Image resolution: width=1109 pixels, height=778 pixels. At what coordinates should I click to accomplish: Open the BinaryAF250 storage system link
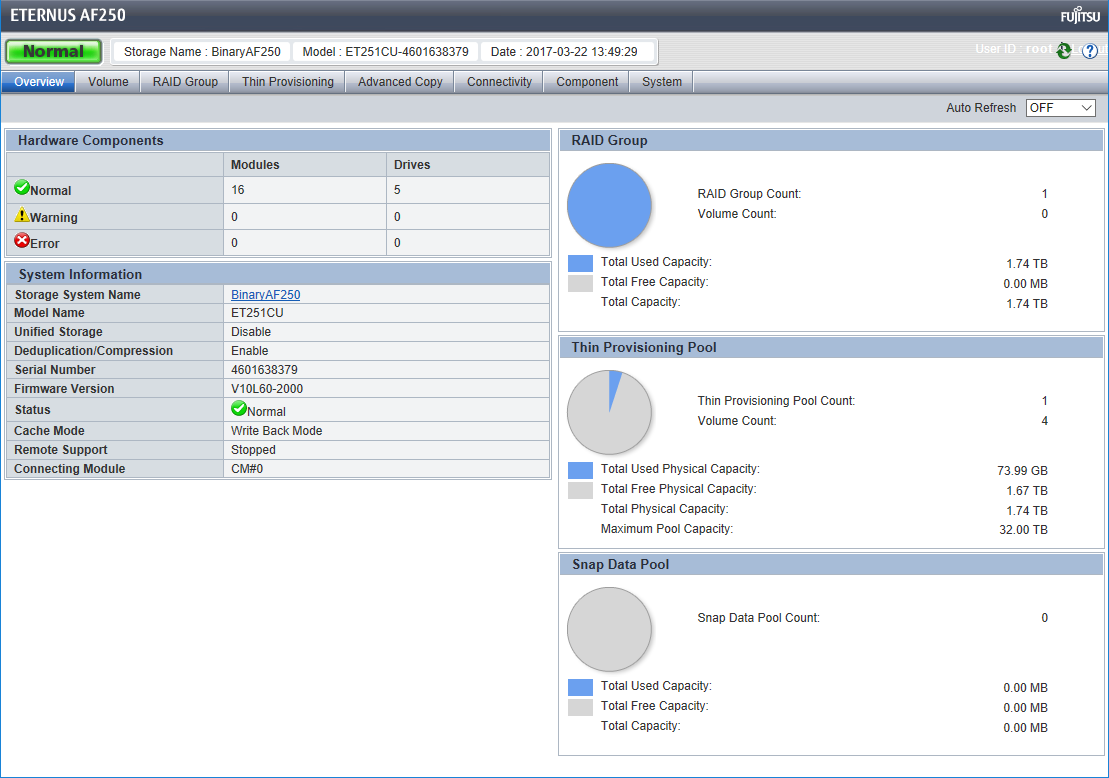coord(265,295)
